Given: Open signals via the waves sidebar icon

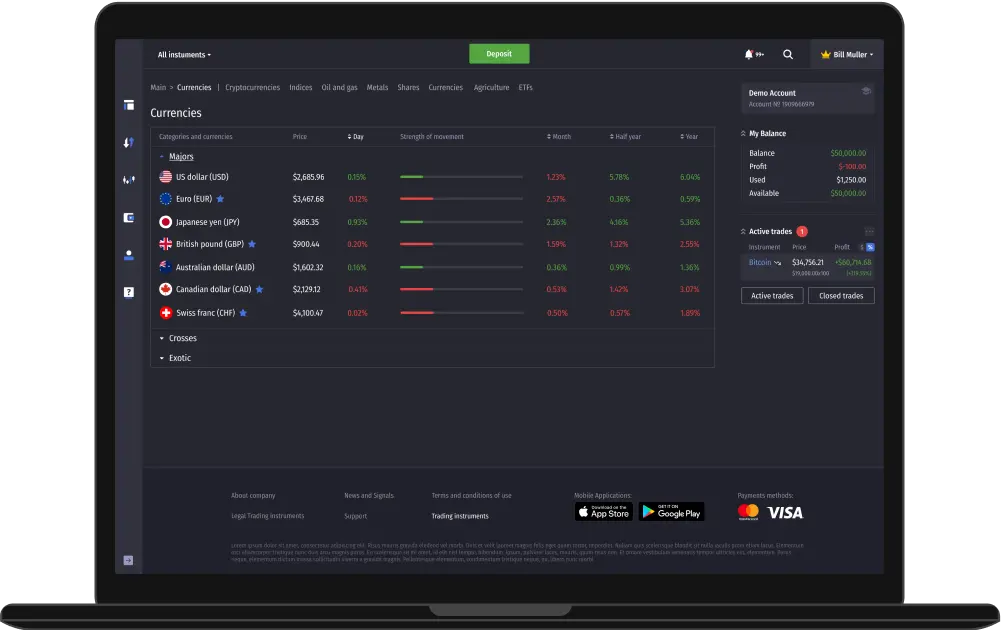Looking at the screenshot, I should pyautogui.click(x=128, y=180).
